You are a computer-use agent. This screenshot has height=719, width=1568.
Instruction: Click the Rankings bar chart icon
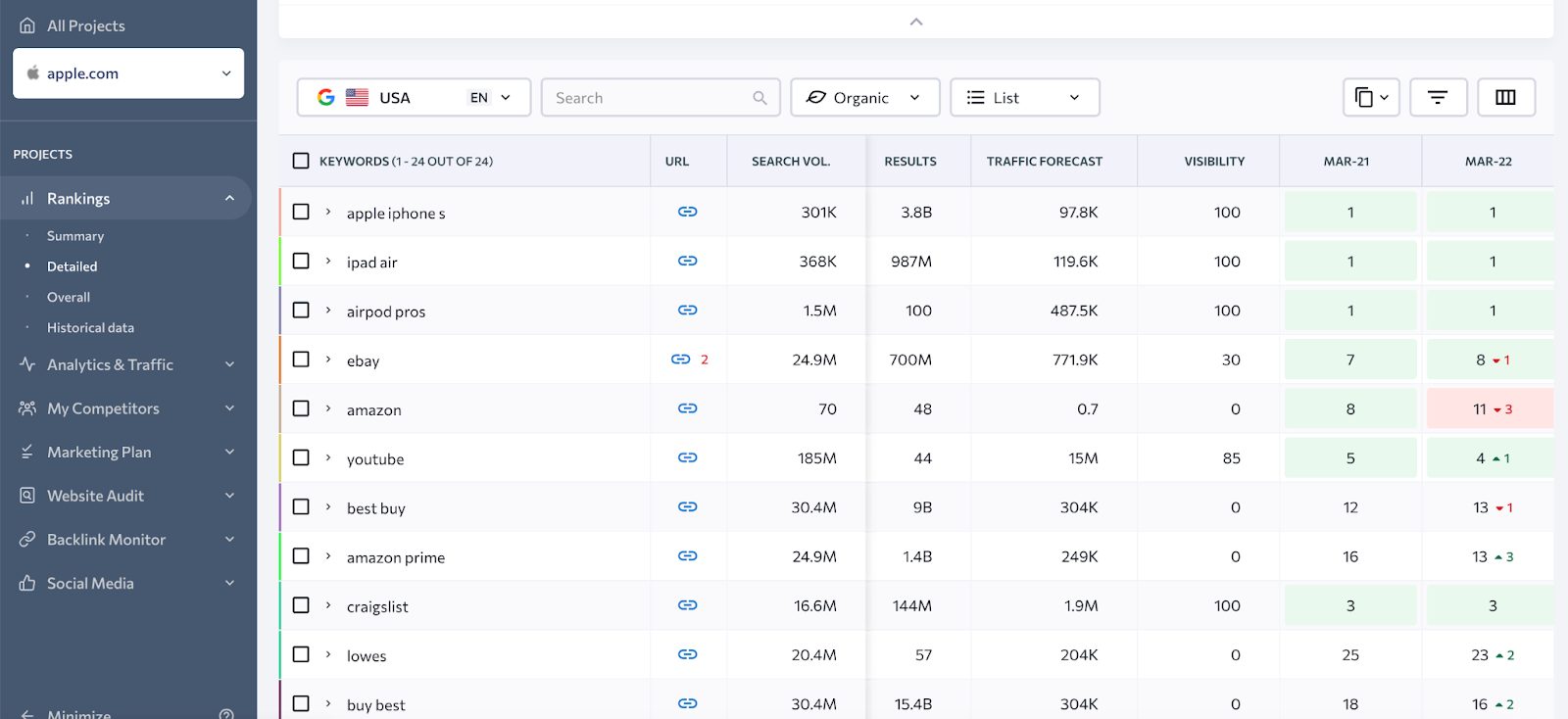[27, 198]
